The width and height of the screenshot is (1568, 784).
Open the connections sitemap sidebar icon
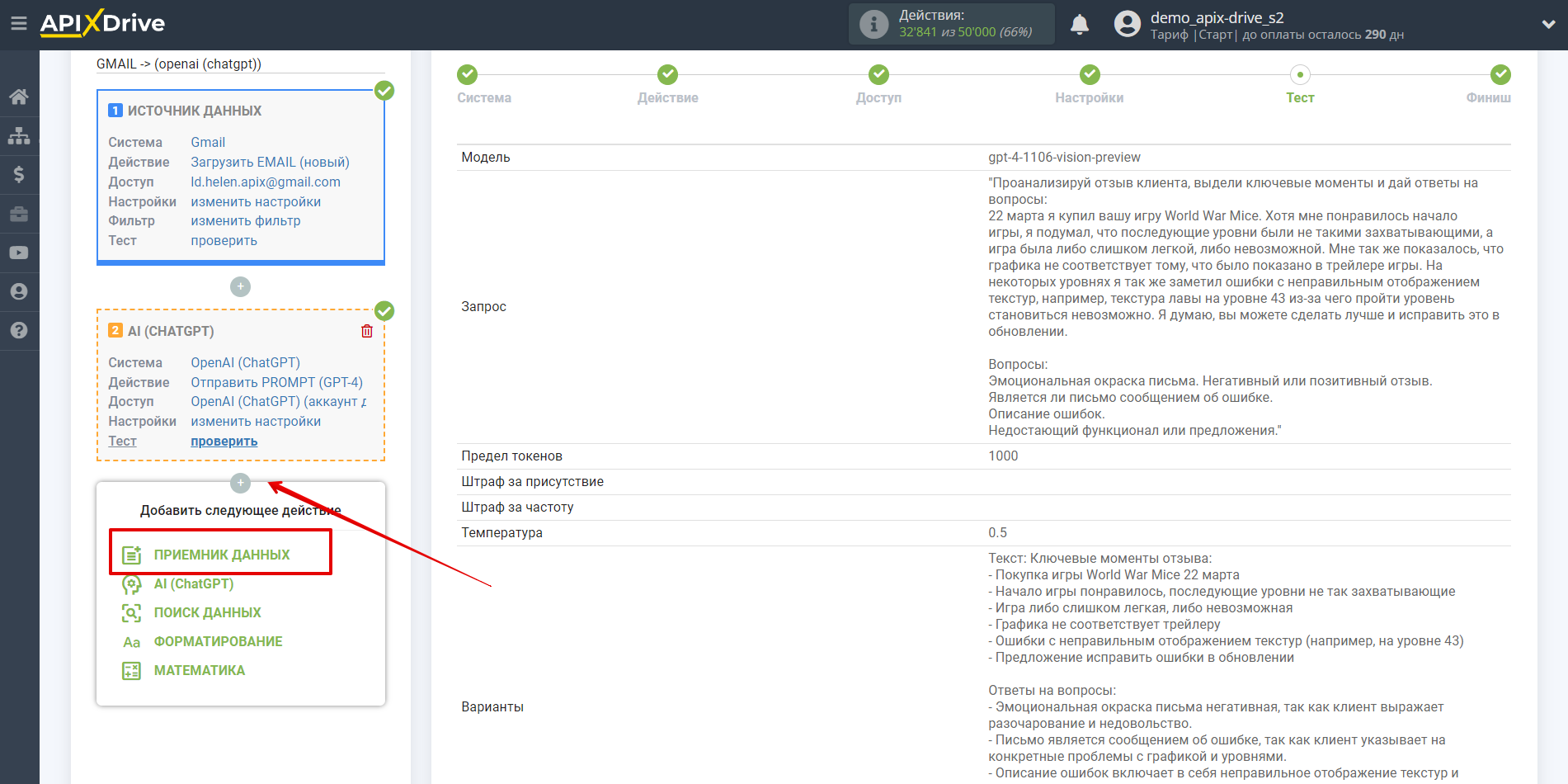(19, 135)
